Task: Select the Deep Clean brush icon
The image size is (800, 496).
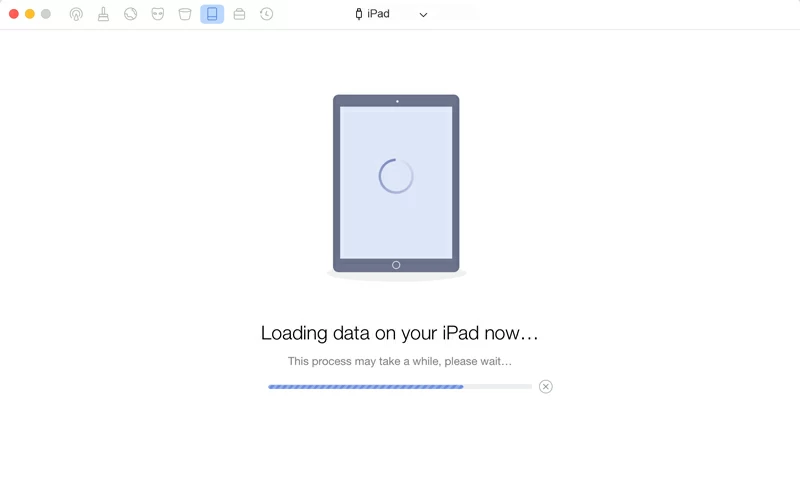Action: (103, 14)
